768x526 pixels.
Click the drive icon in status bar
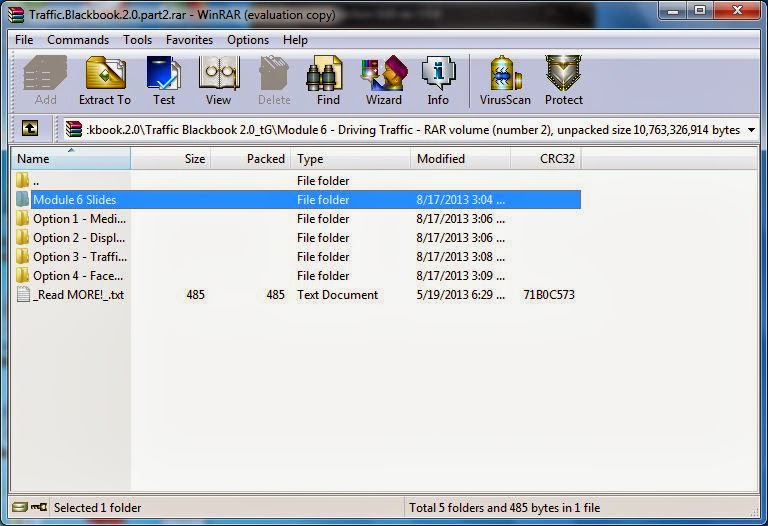[20, 507]
